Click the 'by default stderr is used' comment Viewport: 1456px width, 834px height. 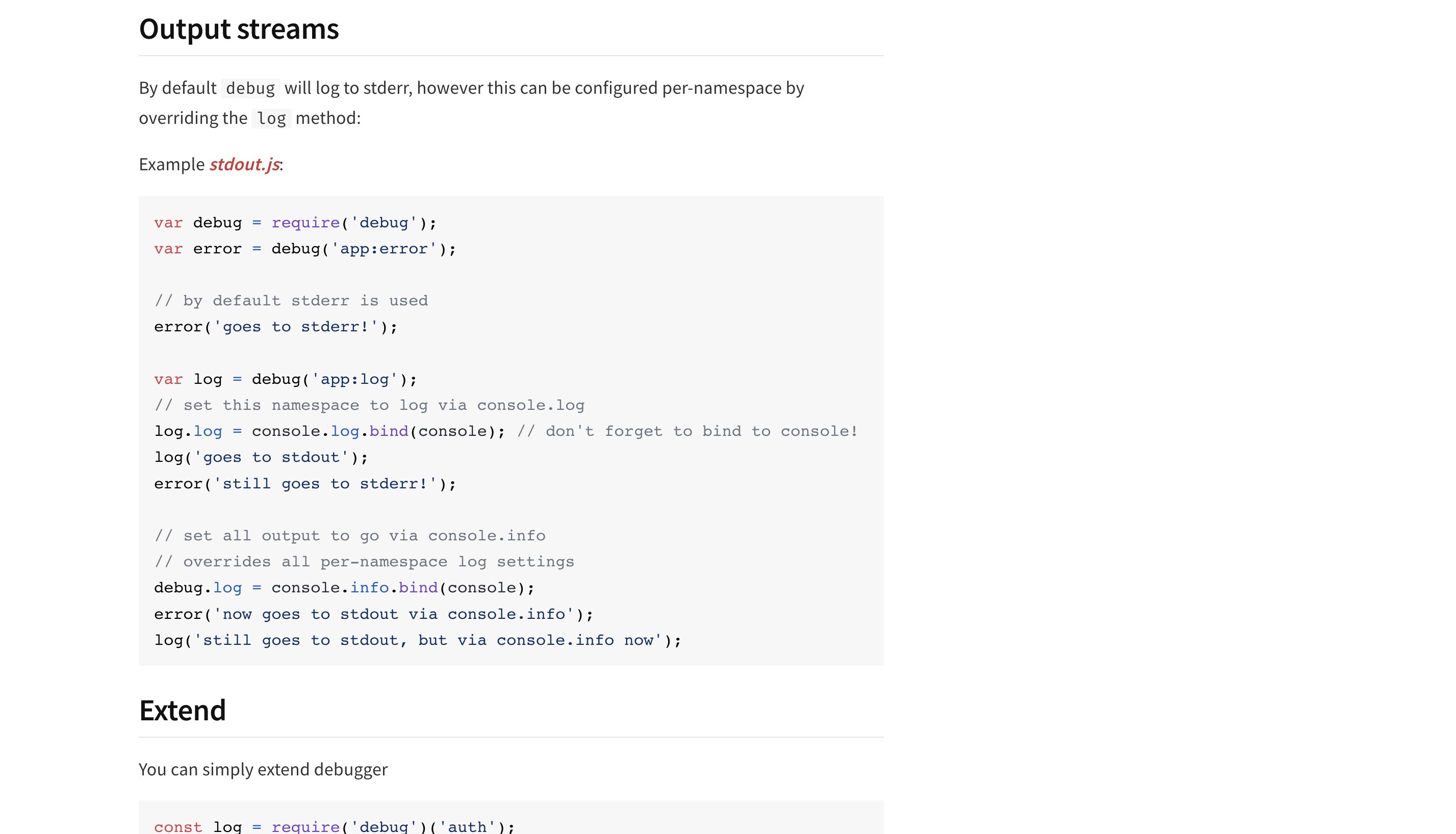[291, 301]
